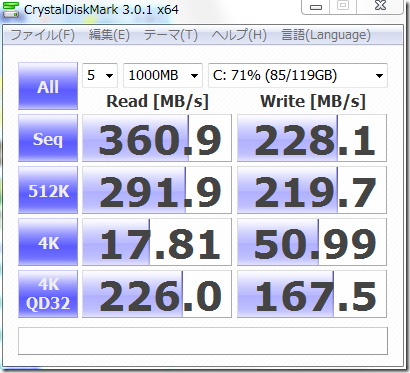Image resolution: width=410 pixels, height=373 pixels.
Task: Open the ヘルプ(H) menu
Action: coord(239,35)
